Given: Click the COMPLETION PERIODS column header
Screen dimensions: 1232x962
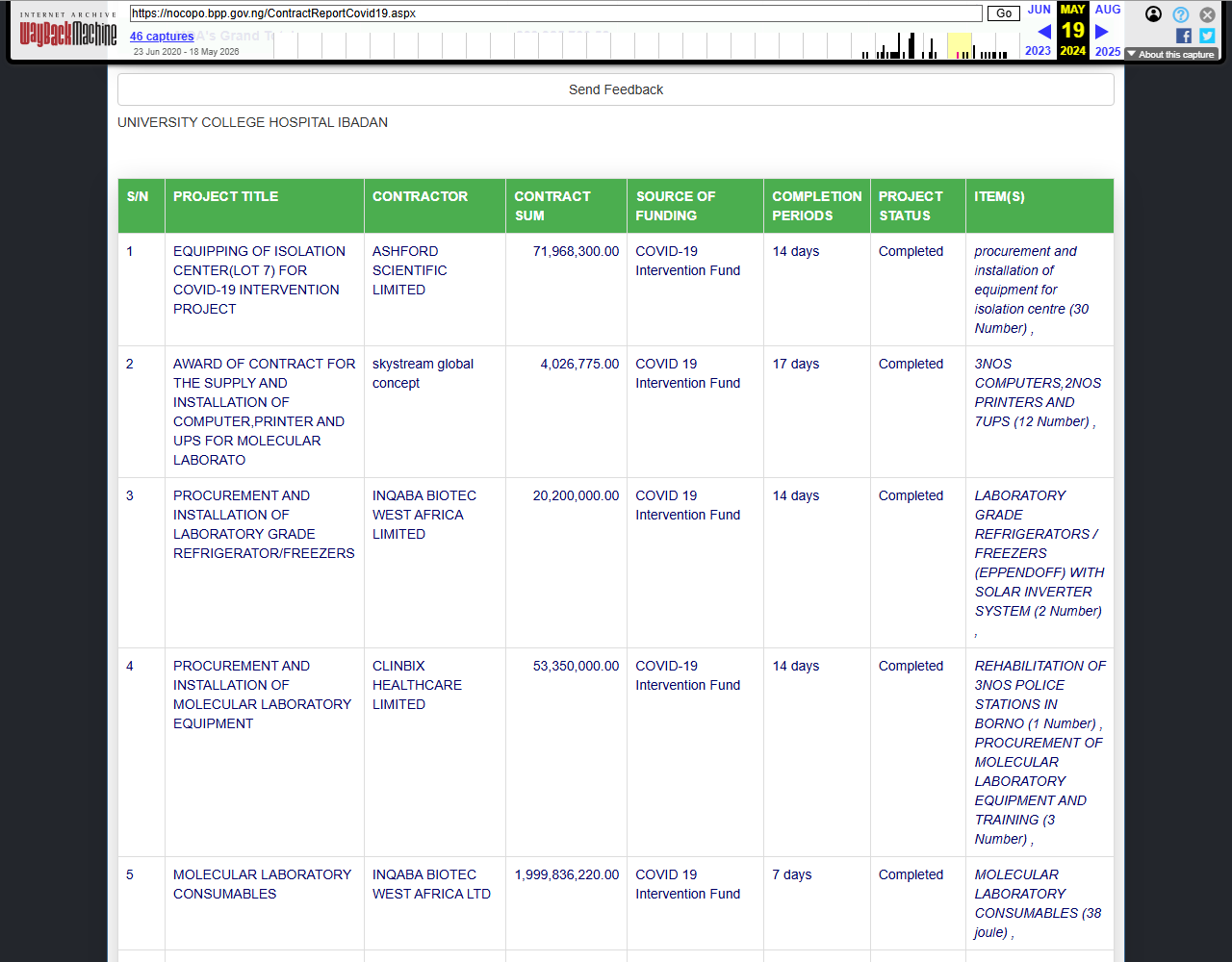Looking at the screenshot, I should tap(817, 206).
